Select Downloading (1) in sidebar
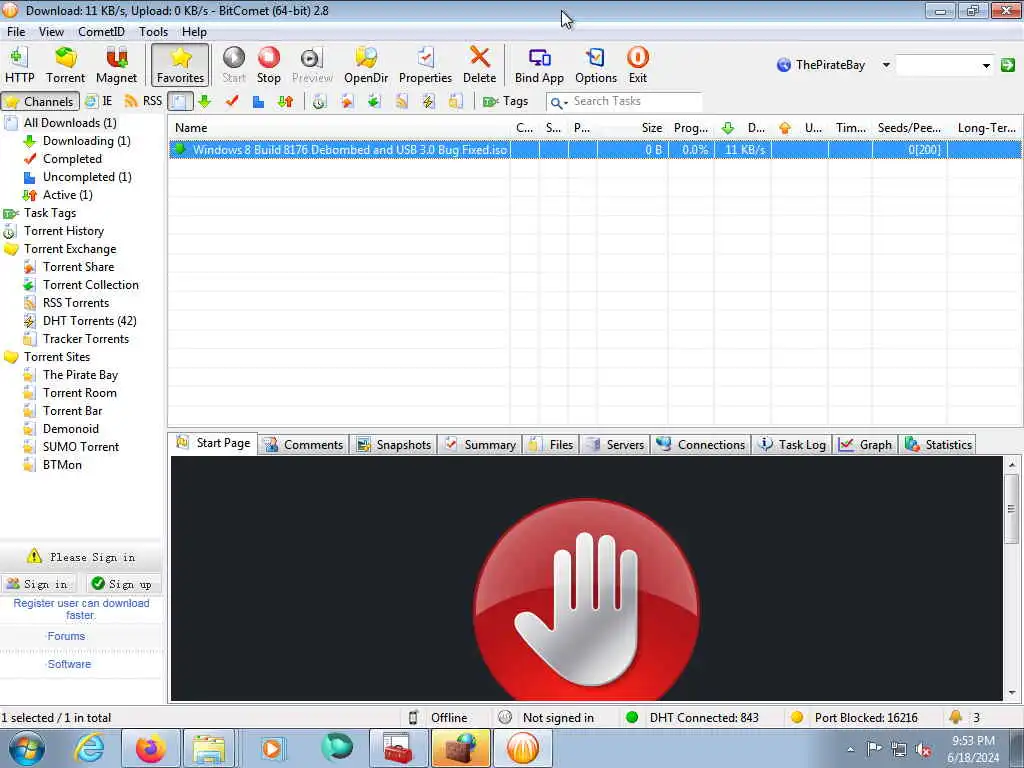Image resolution: width=1024 pixels, height=768 pixels. tap(86, 141)
